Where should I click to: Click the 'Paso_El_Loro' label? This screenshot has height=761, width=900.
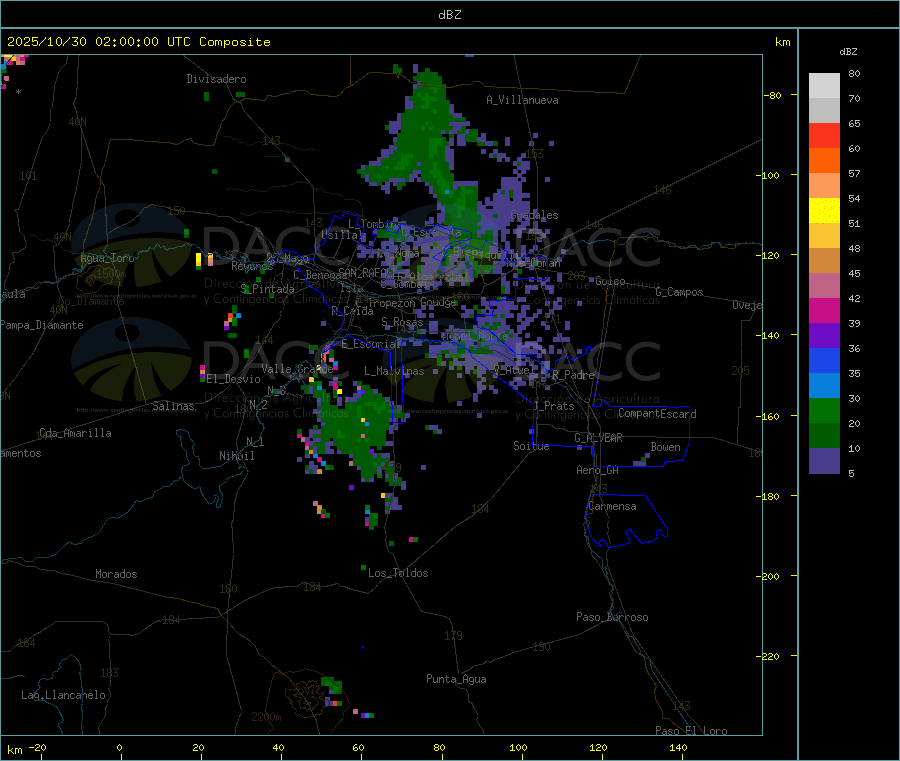691,731
